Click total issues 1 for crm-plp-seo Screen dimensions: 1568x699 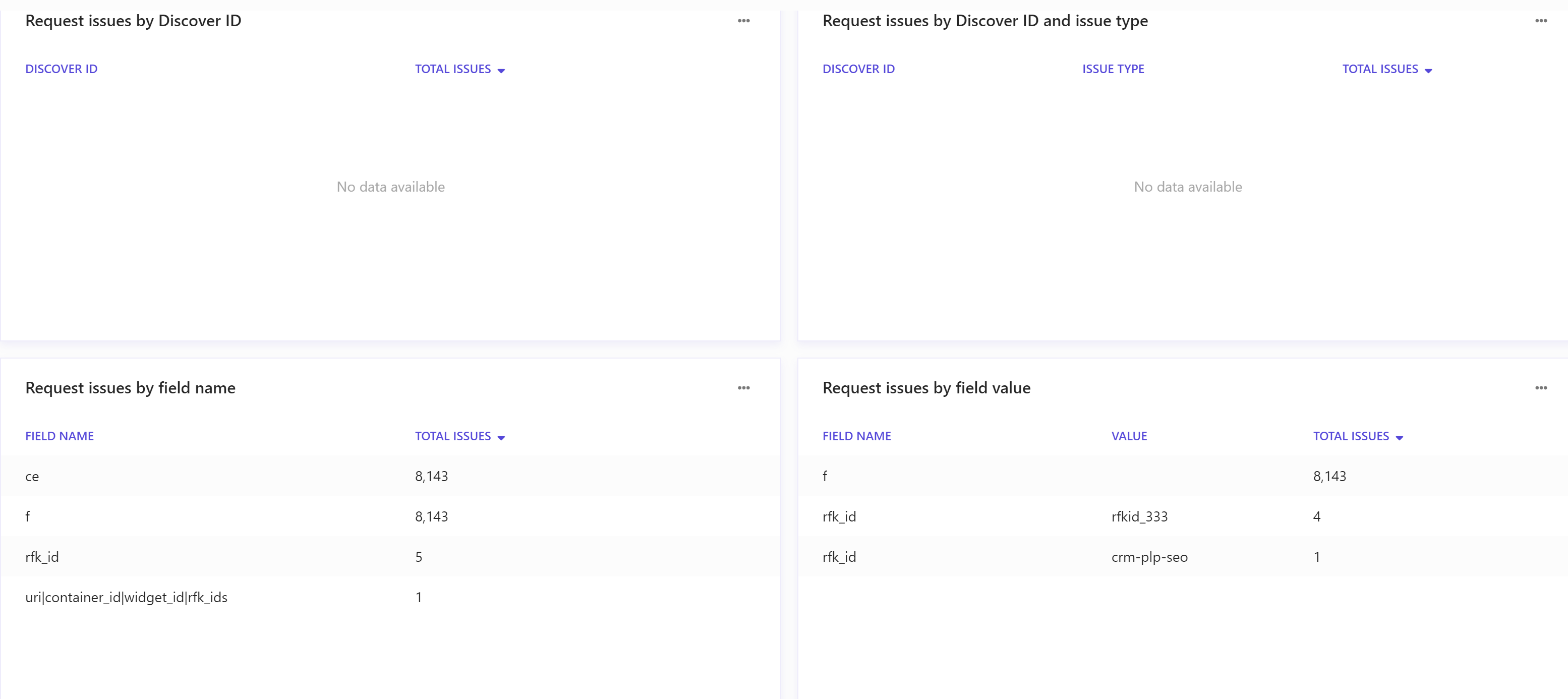(1317, 556)
